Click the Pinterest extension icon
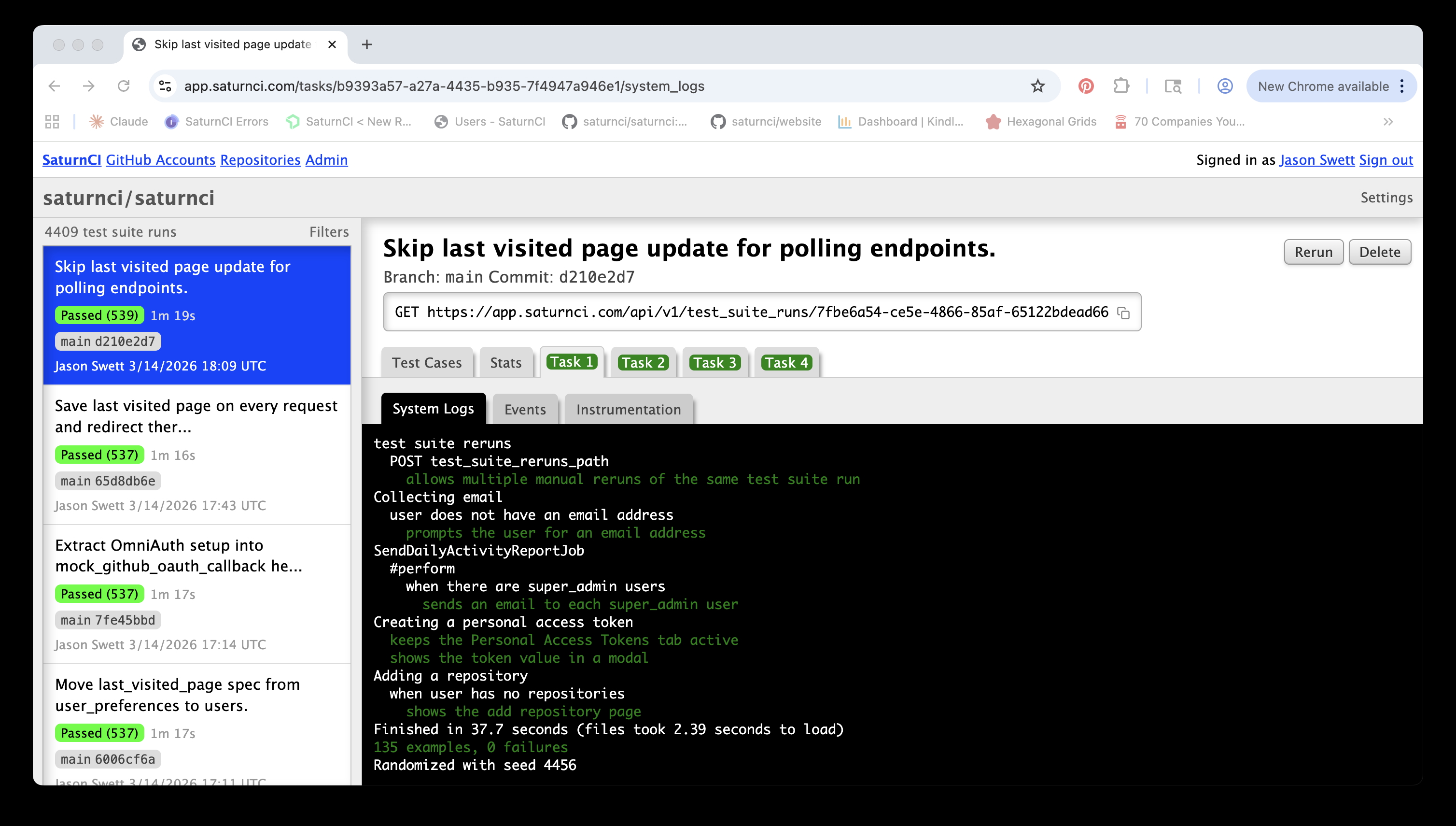 pyautogui.click(x=1086, y=85)
